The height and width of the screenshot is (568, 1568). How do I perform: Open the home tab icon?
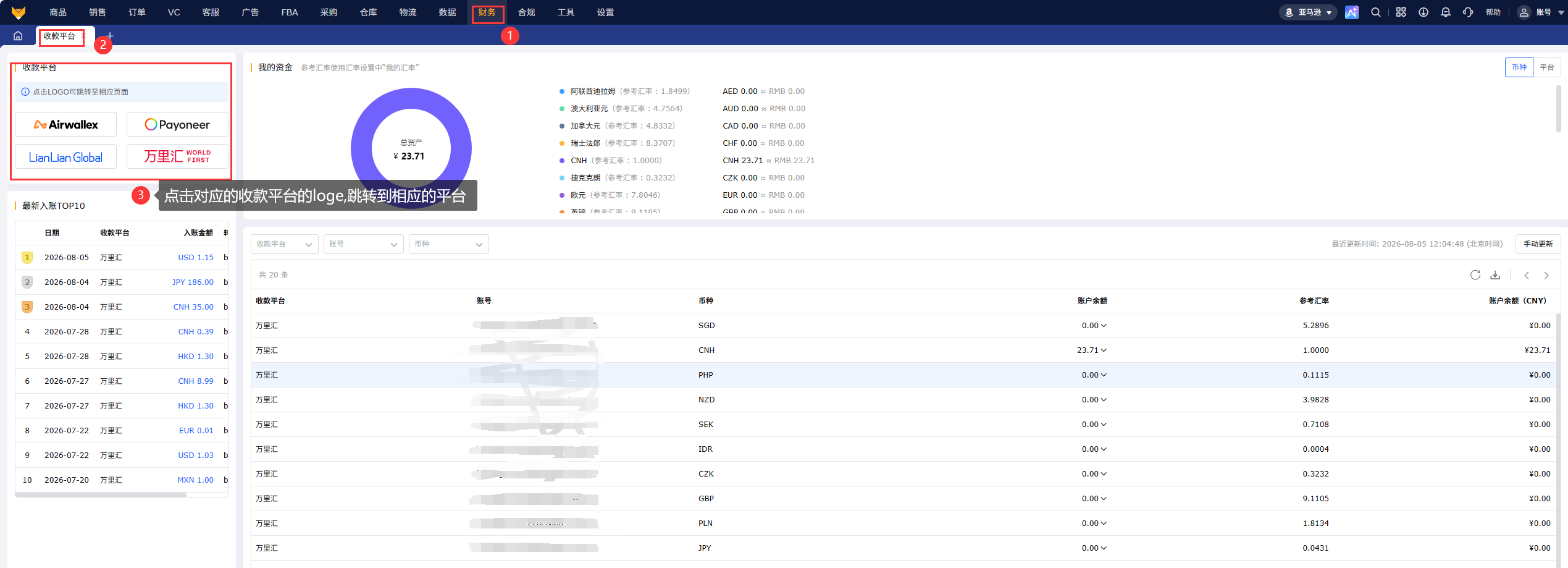pos(18,36)
